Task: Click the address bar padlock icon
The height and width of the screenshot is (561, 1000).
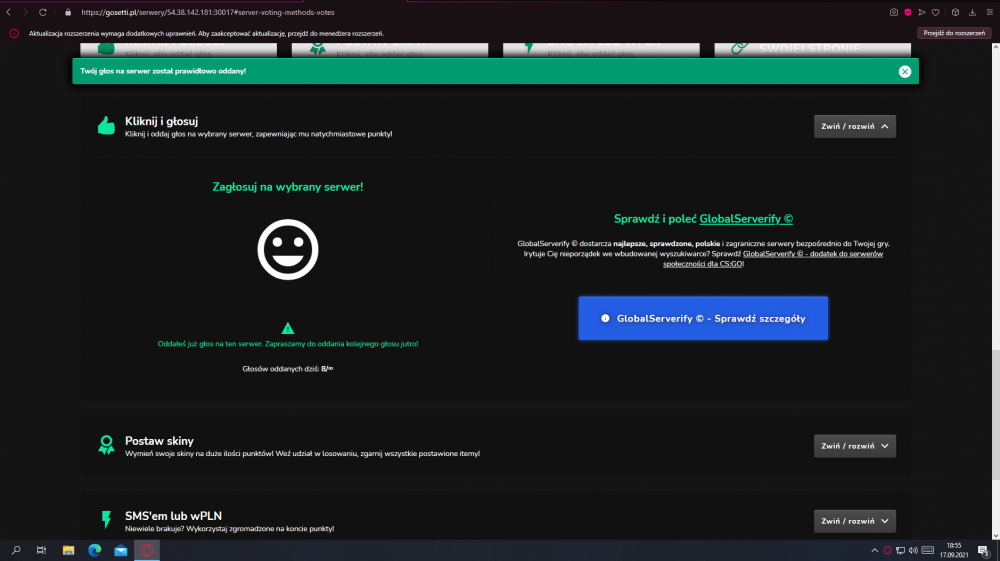Action: pos(68,12)
